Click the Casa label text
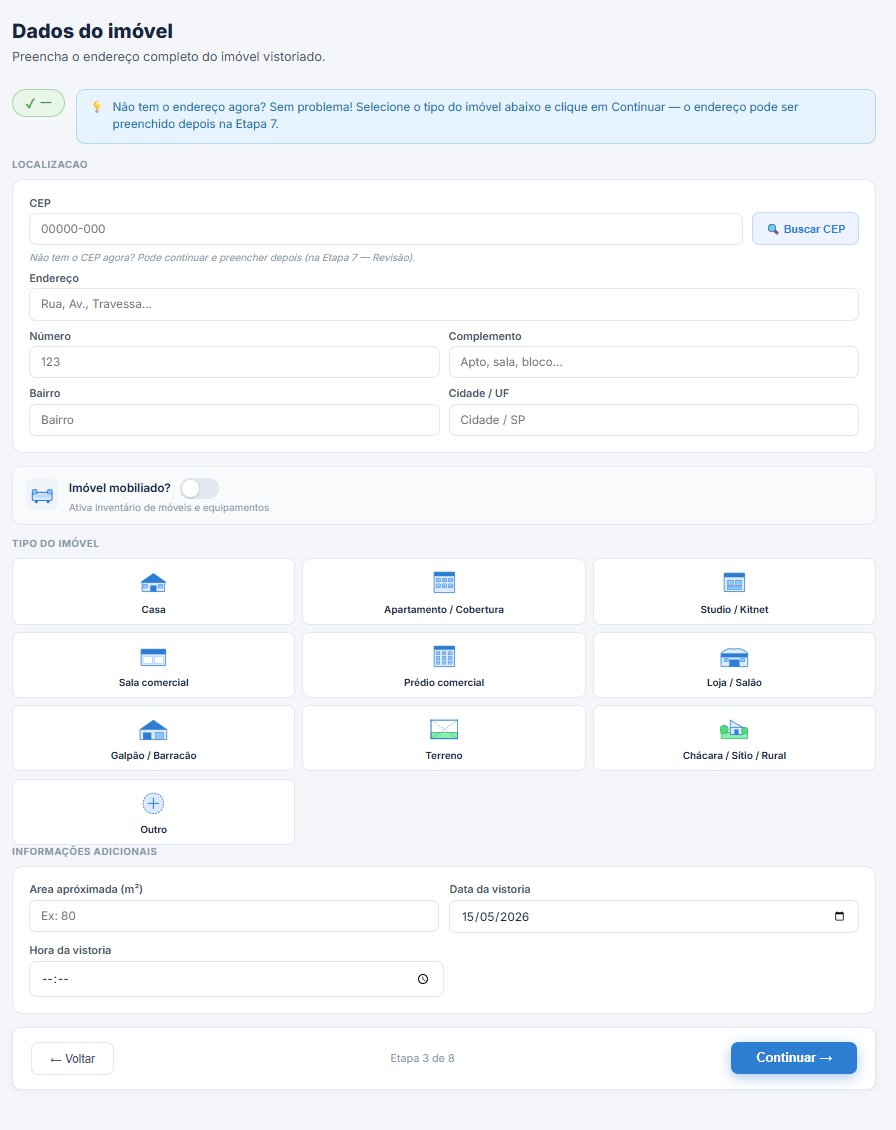896x1130 pixels. click(153, 610)
